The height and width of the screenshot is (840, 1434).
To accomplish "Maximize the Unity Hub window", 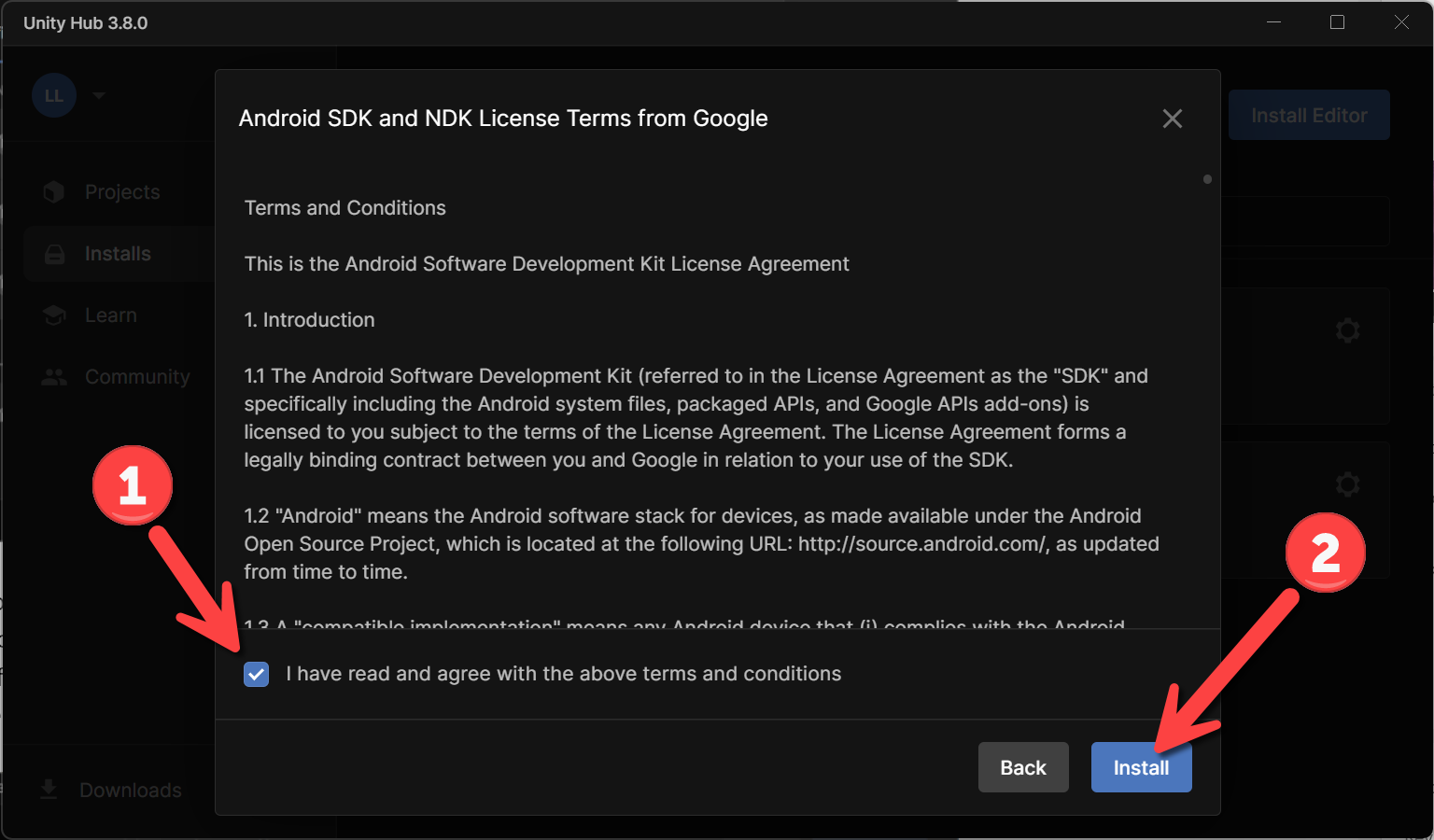I will [1337, 22].
